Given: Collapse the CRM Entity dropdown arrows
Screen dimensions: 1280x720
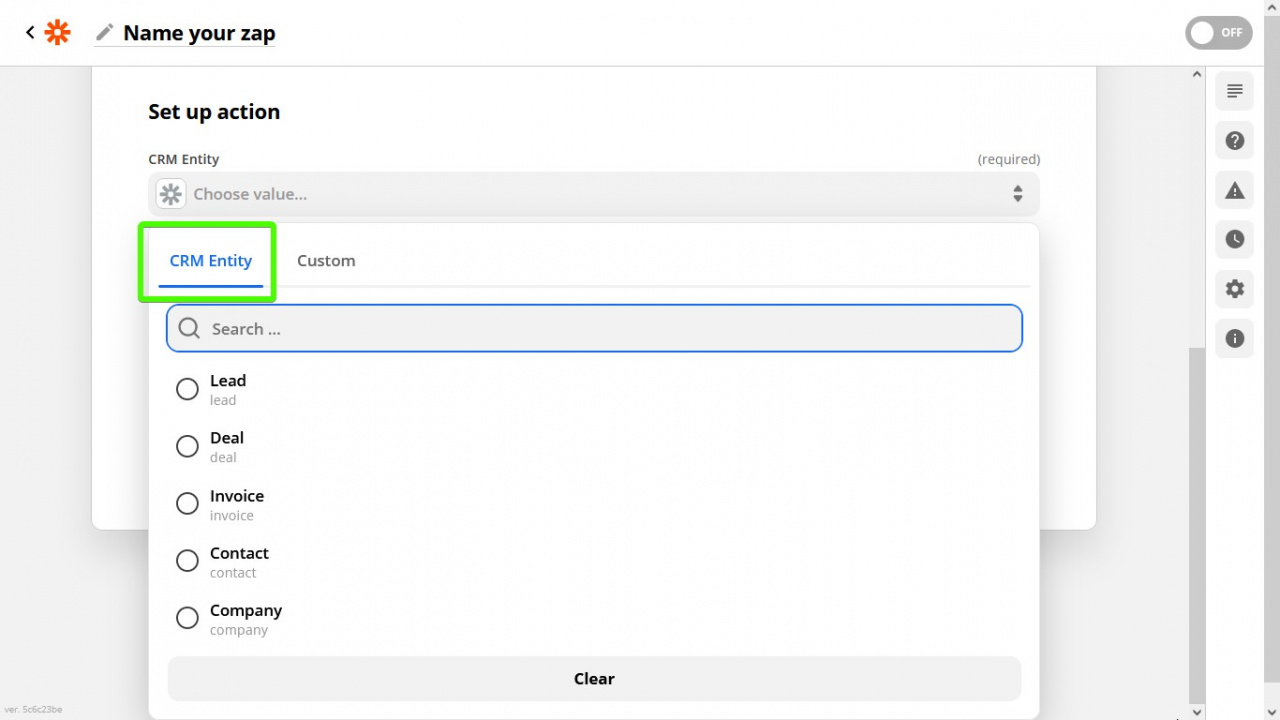Looking at the screenshot, I should click(x=1018, y=194).
